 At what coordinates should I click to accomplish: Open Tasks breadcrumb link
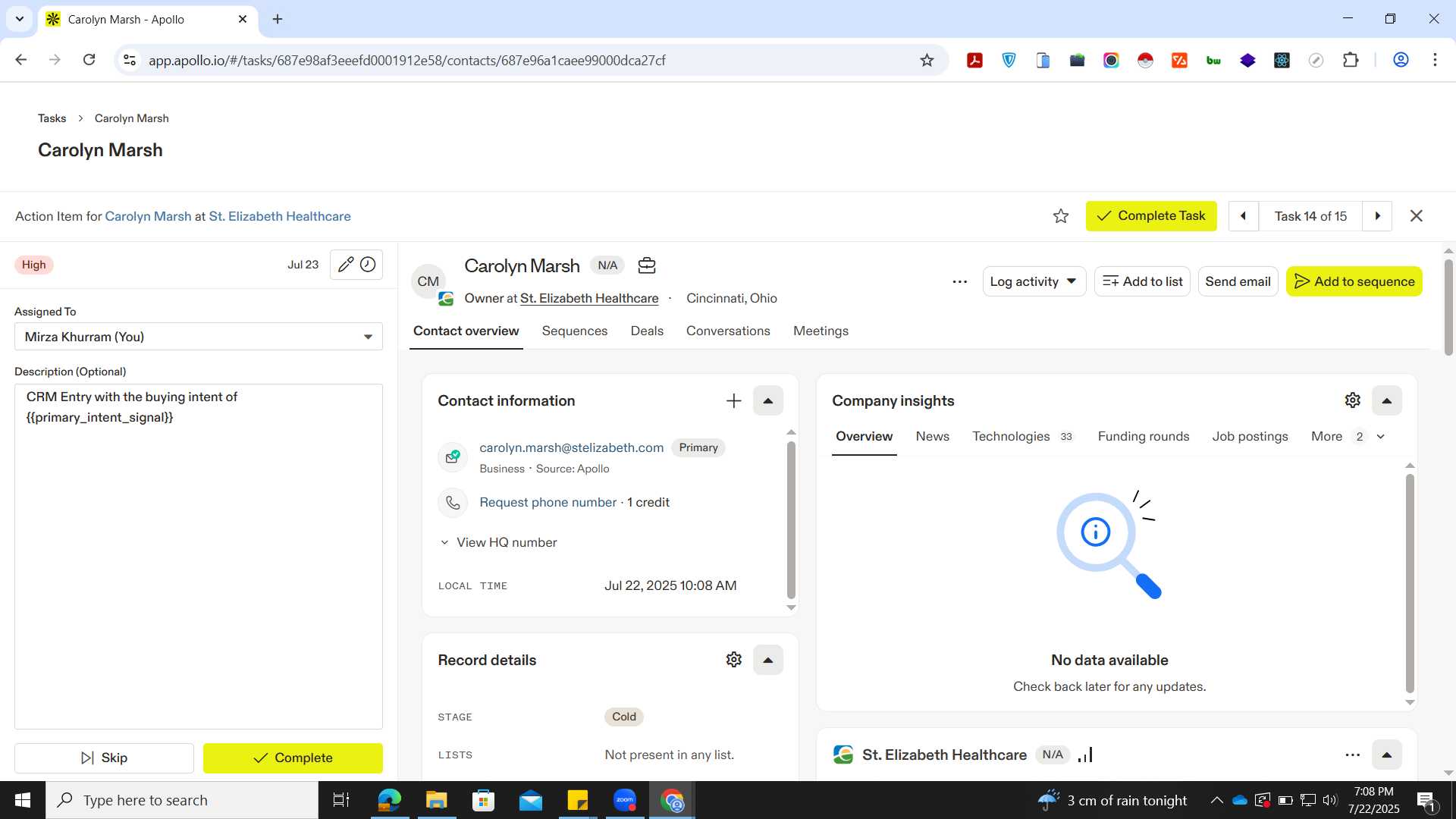point(52,118)
